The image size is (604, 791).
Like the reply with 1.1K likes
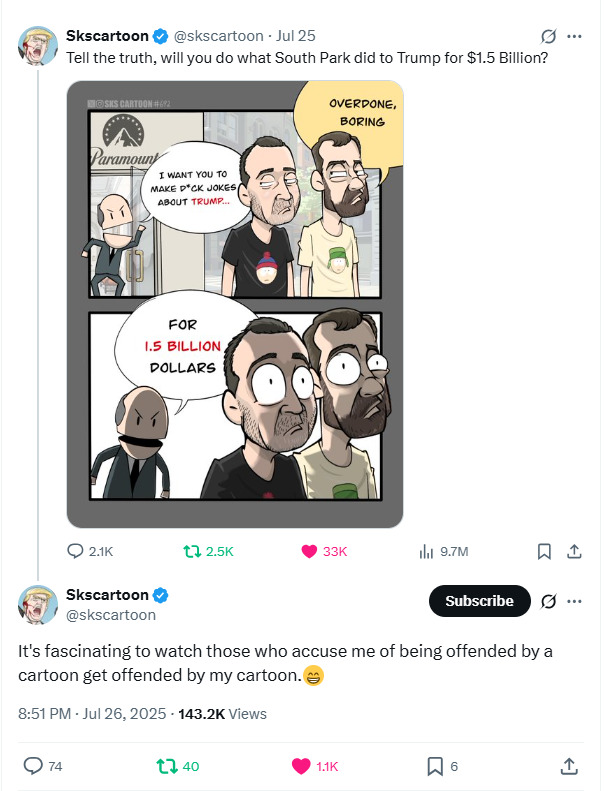[301, 766]
